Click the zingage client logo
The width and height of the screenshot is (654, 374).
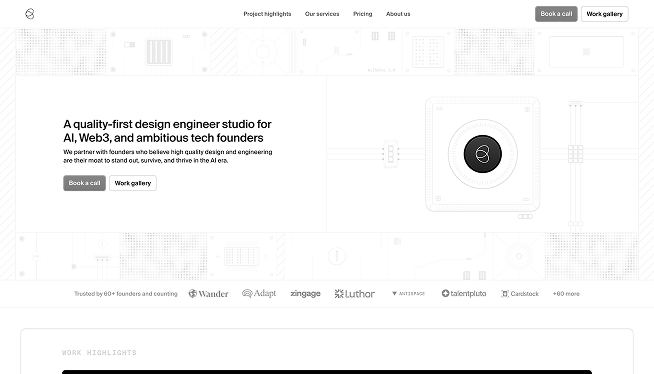305,294
